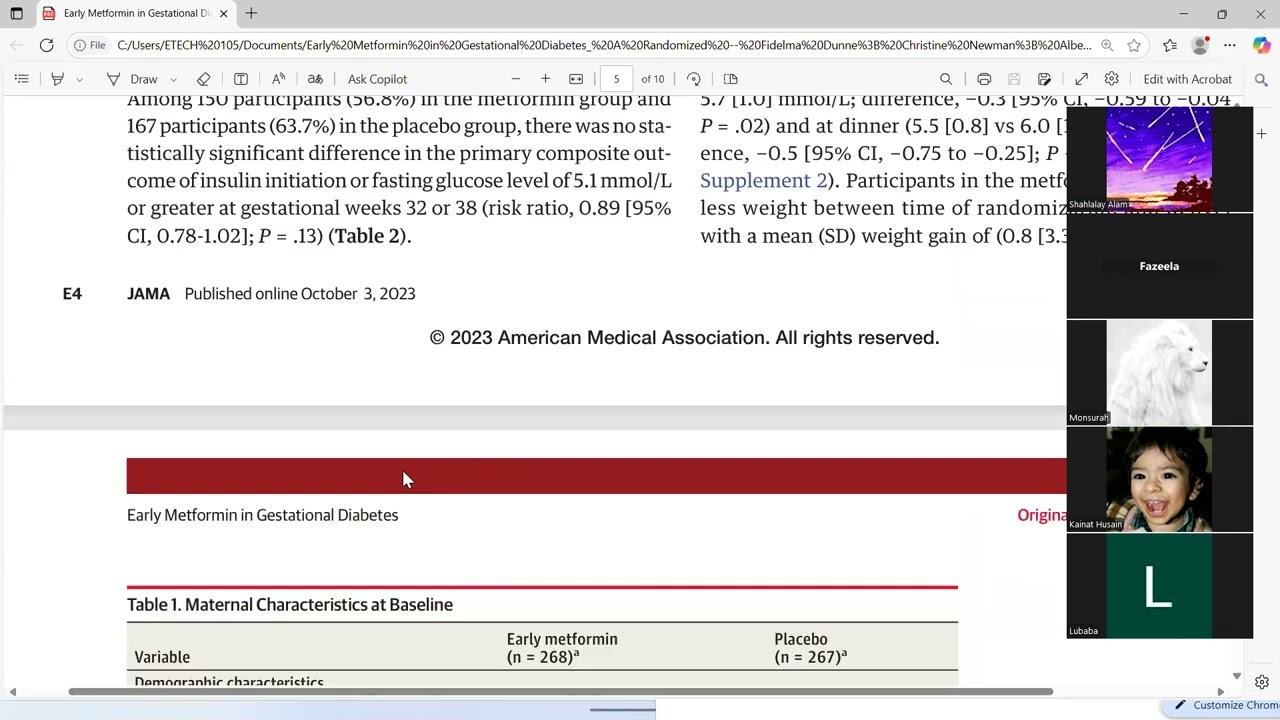Click the Table 2 reference
Screen dimensions: 1280x720
[367, 236]
